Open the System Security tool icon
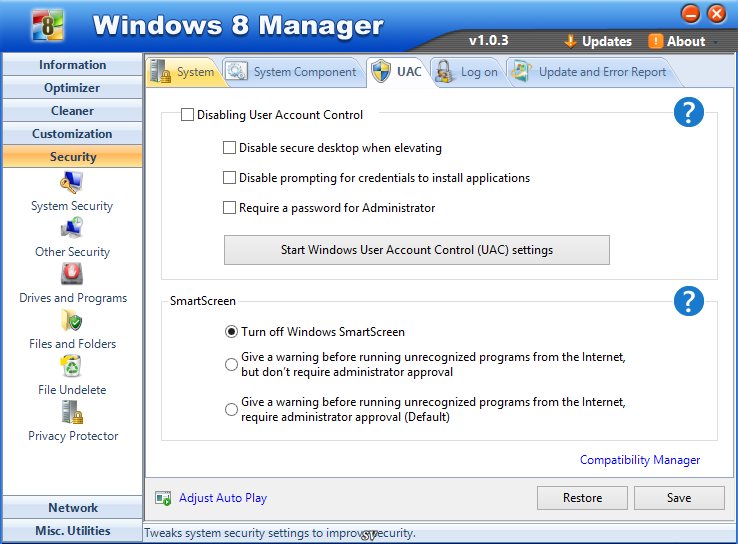Image resolution: width=738 pixels, height=544 pixels. (x=72, y=182)
